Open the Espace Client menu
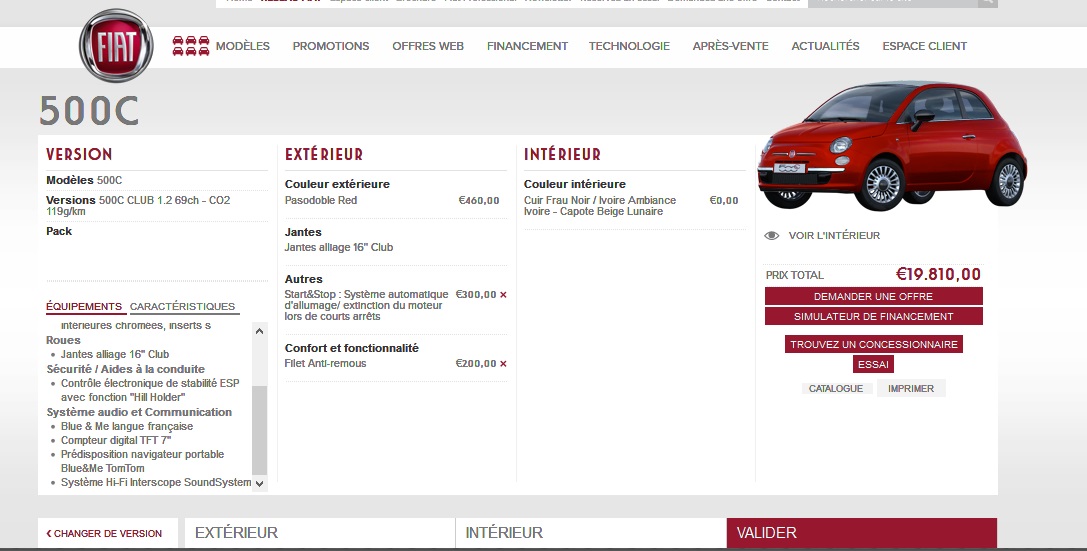The width and height of the screenshot is (1087, 551). click(925, 46)
